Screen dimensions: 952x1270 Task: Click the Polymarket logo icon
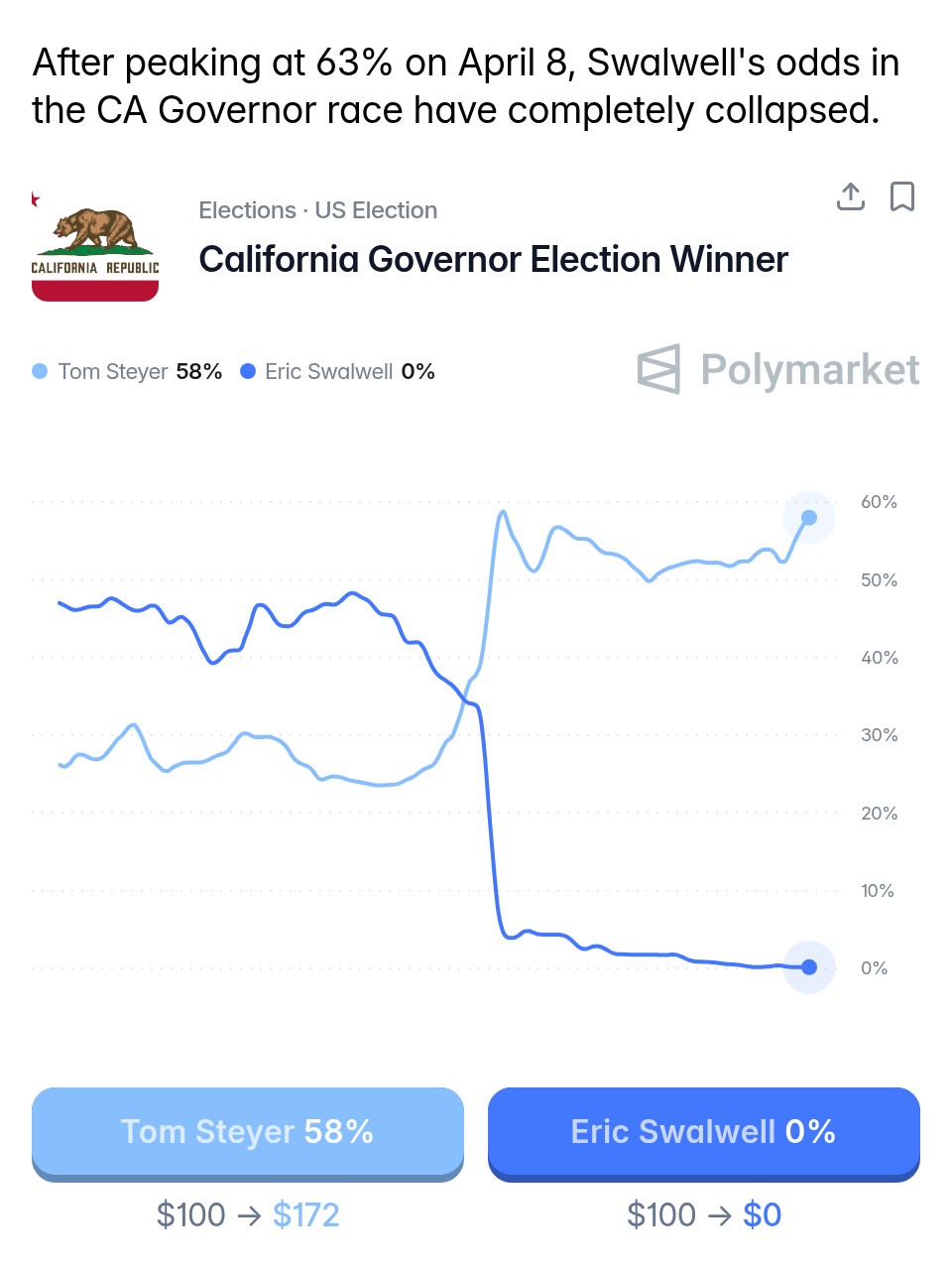pos(659,369)
